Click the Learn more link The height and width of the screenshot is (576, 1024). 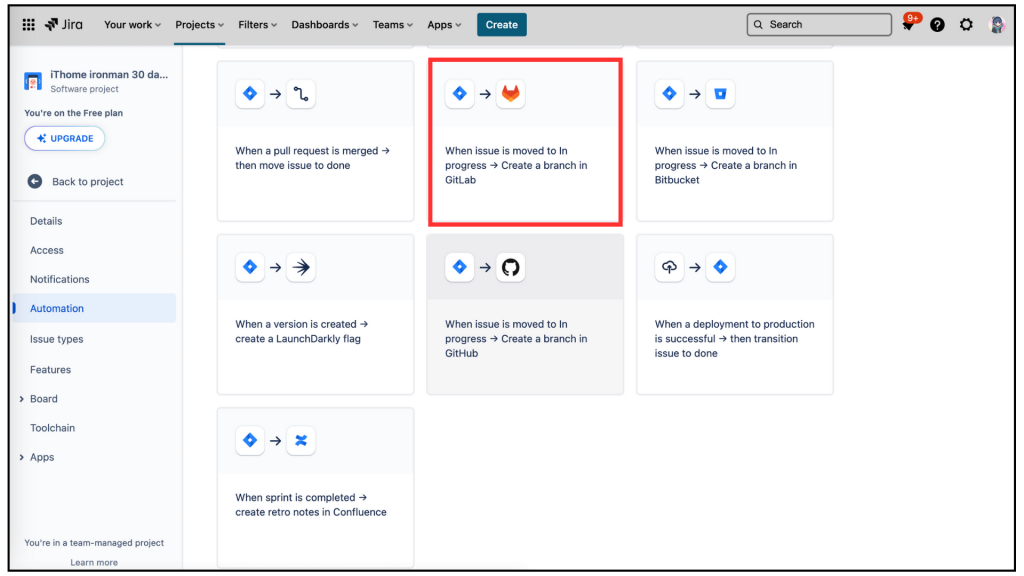[94, 562]
